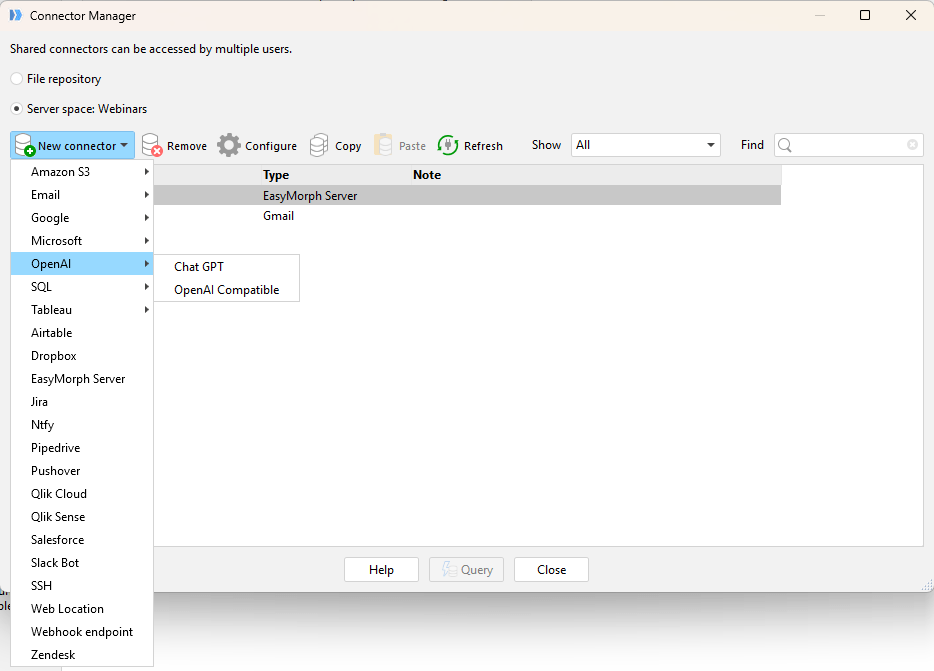Image resolution: width=934 pixels, height=671 pixels.
Task: Maximize the Connector Manager window
Action: coord(865,15)
